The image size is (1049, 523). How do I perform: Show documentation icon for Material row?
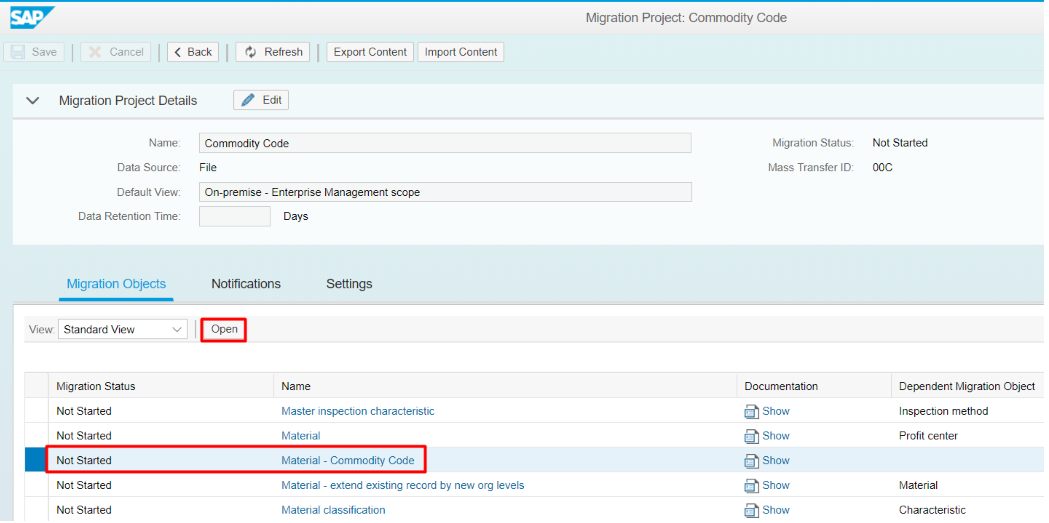click(x=751, y=436)
